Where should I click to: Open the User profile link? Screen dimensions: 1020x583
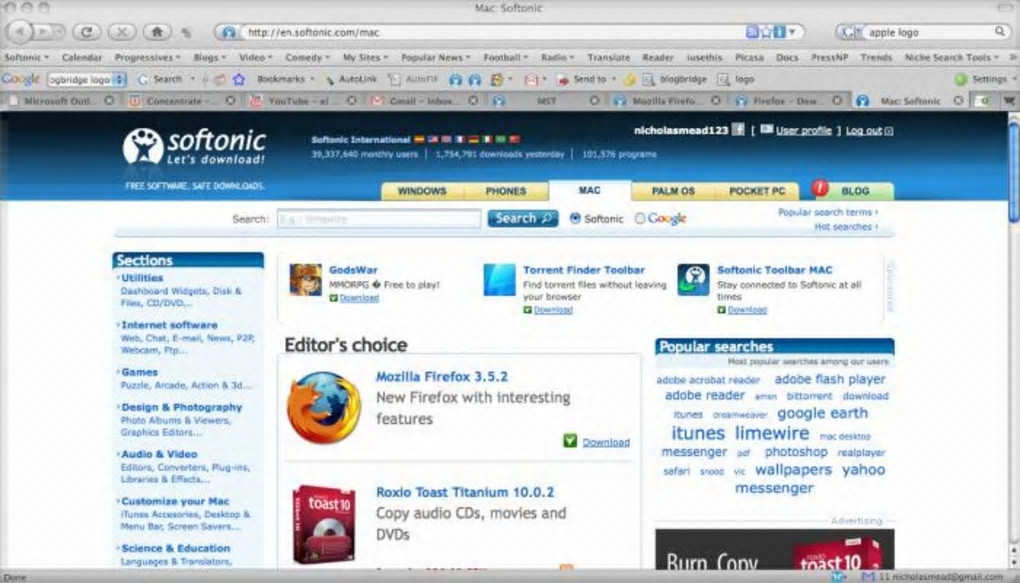803,130
